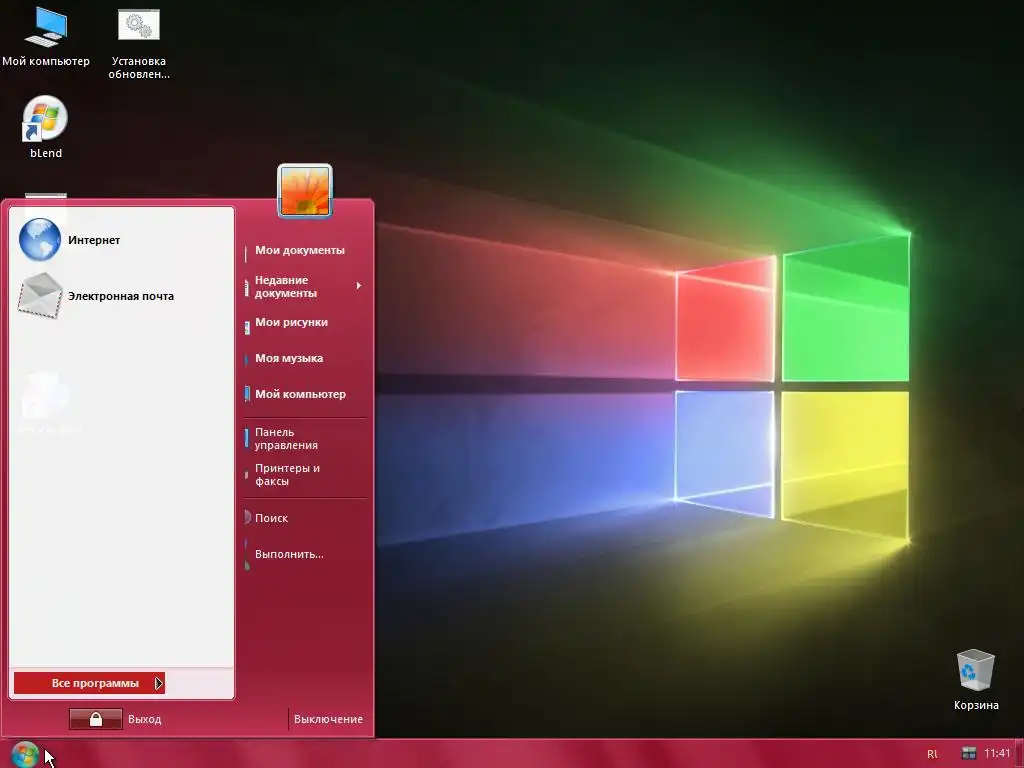The width and height of the screenshot is (1024, 768).
Task: Click the tray icon beside the clock
Action: [968, 754]
